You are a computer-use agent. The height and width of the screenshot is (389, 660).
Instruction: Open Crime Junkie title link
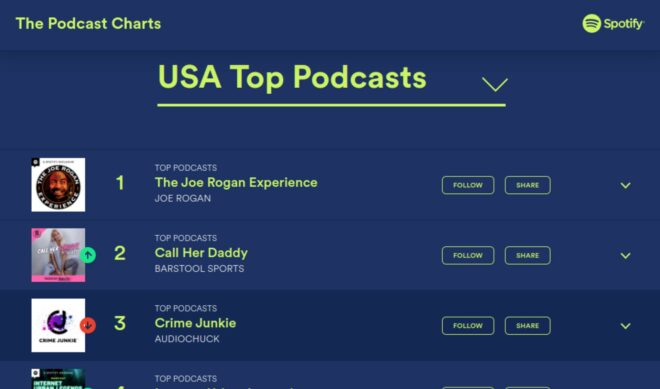tap(195, 323)
